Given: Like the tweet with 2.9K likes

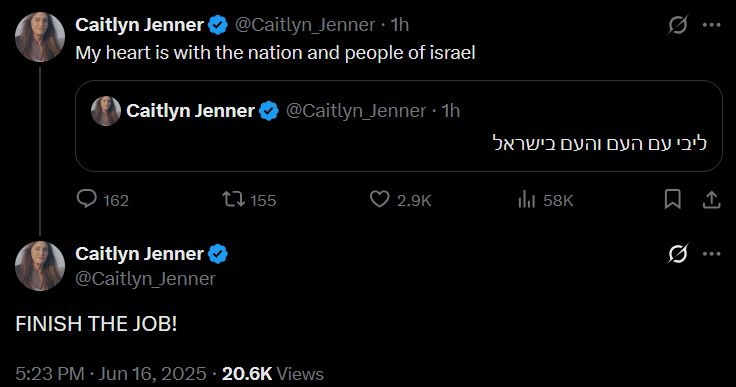Looking at the screenshot, I should click(379, 199).
